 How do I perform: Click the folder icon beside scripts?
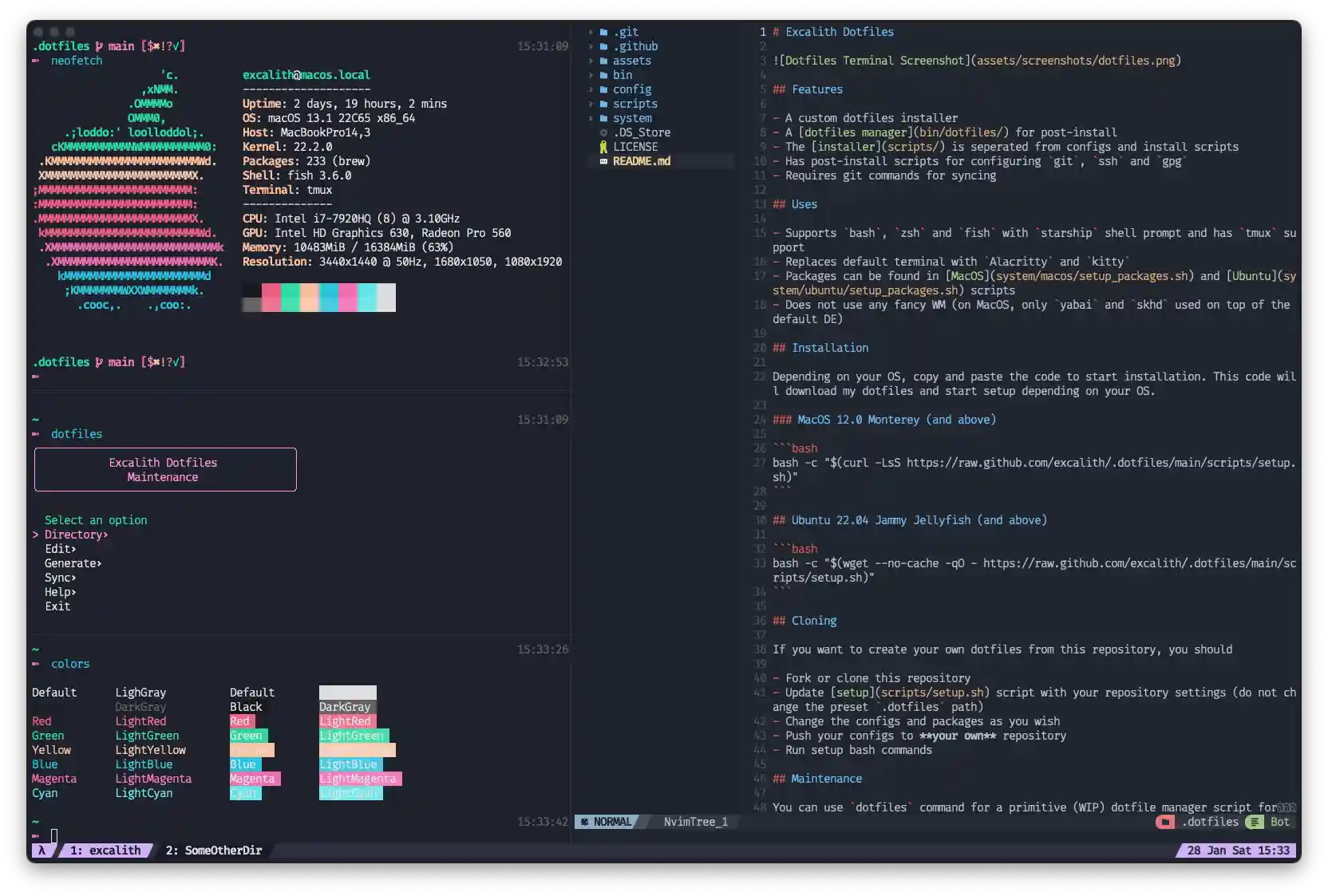click(603, 104)
